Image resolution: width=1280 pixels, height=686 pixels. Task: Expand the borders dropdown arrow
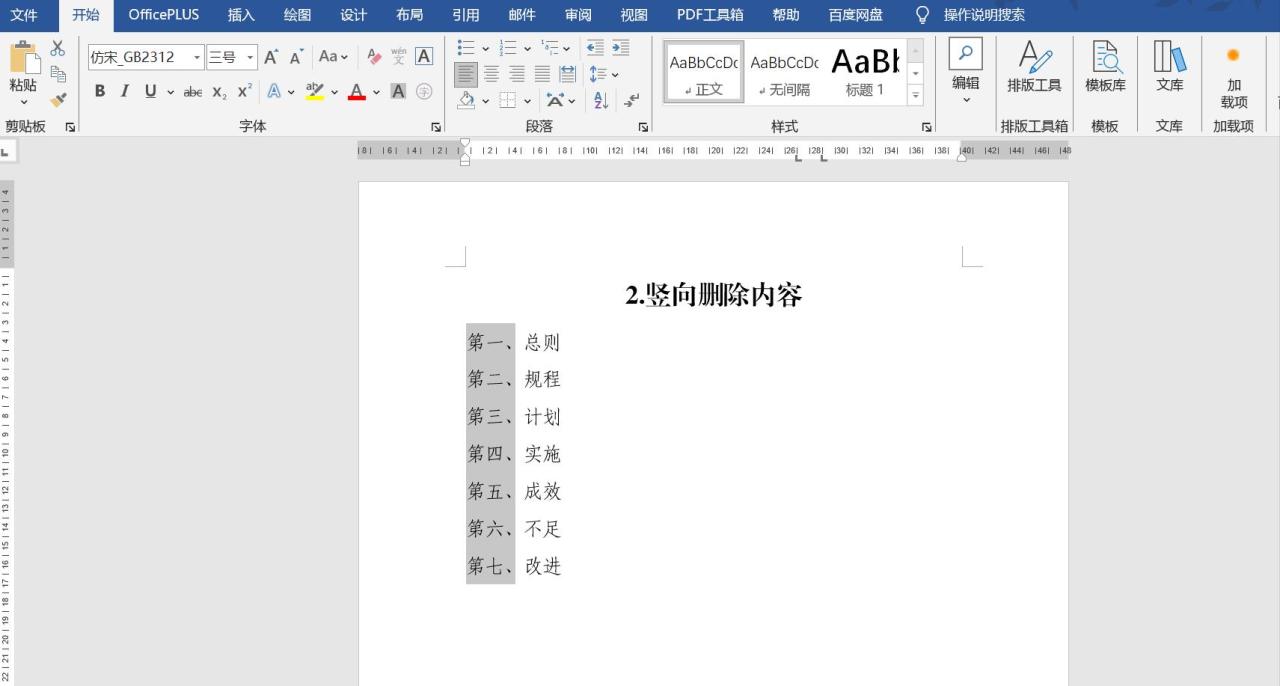(528, 100)
